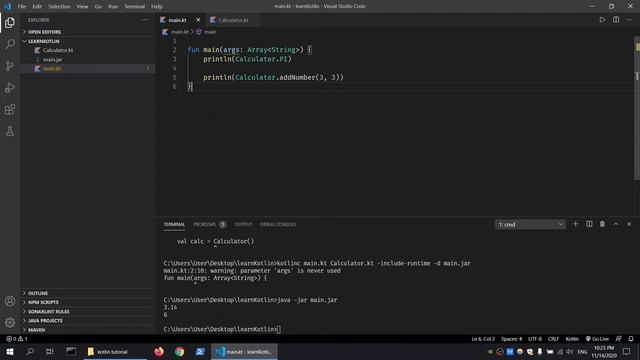The image size is (640, 360).
Task: Open the Edit menu
Action: click(x=37, y=7)
